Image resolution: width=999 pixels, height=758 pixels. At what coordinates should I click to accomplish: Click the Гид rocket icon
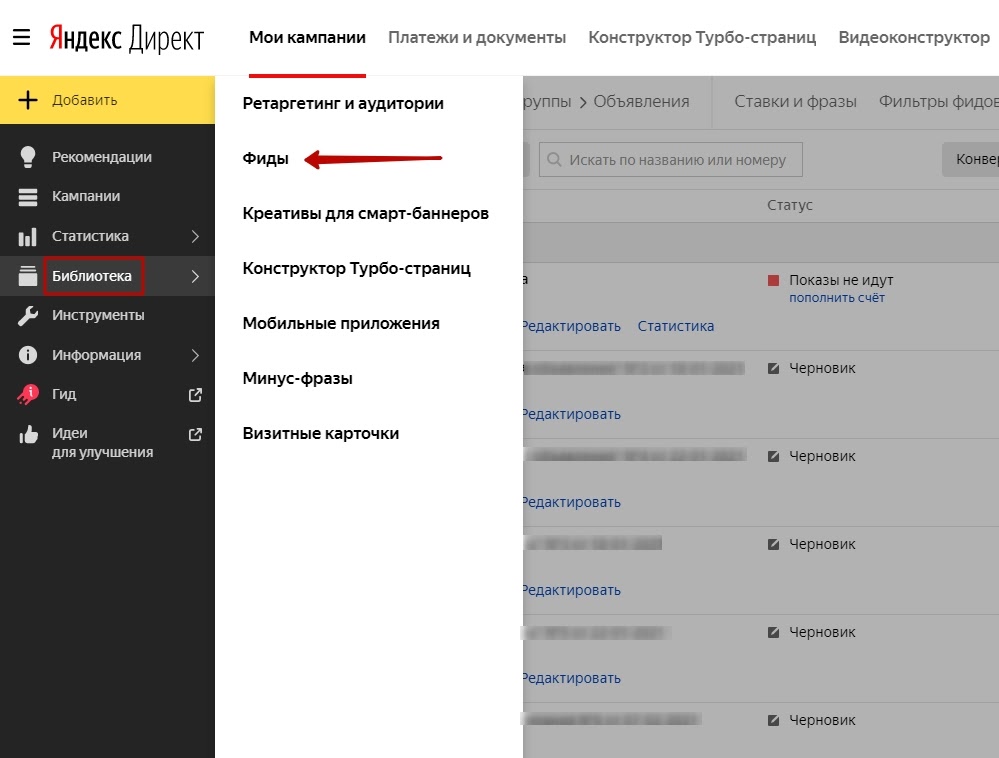(28, 394)
